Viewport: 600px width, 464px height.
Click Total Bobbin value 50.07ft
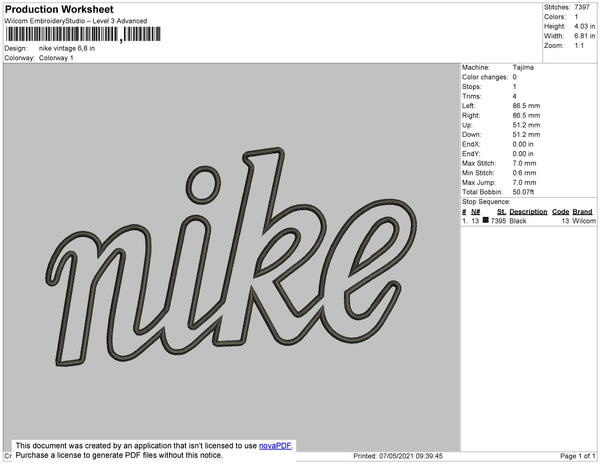pyautogui.click(x=523, y=192)
